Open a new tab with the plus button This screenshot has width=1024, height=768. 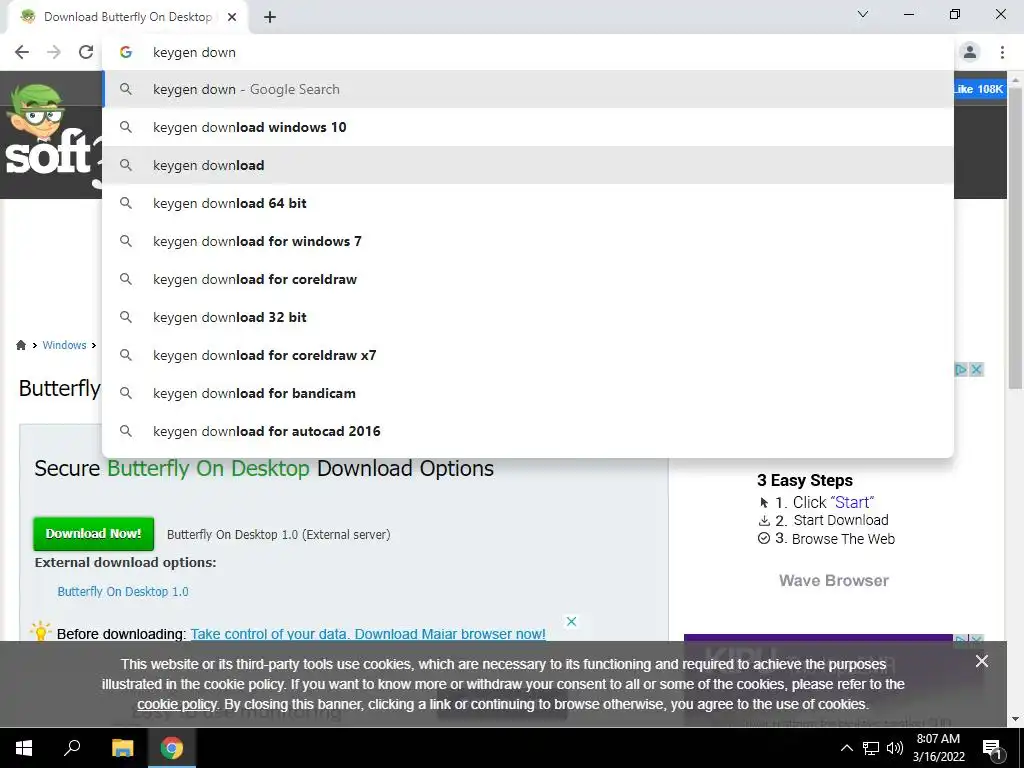270,17
